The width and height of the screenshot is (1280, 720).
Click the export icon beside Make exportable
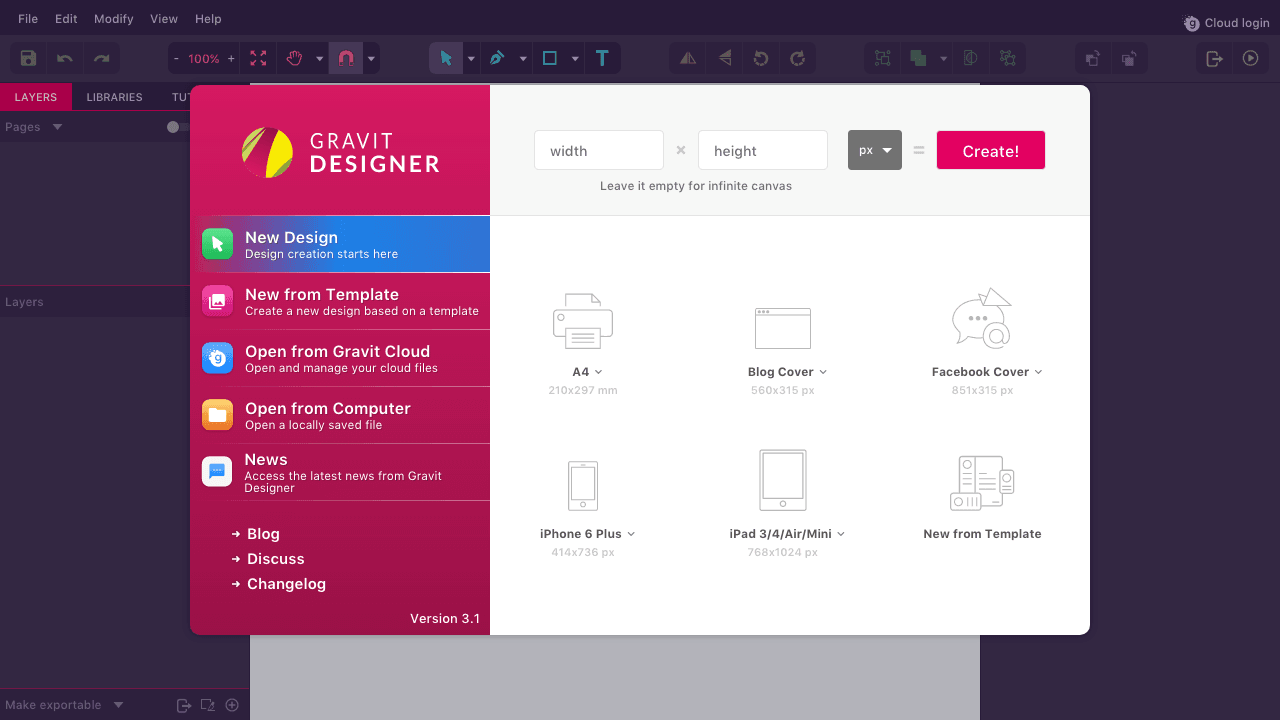pos(184,705)
